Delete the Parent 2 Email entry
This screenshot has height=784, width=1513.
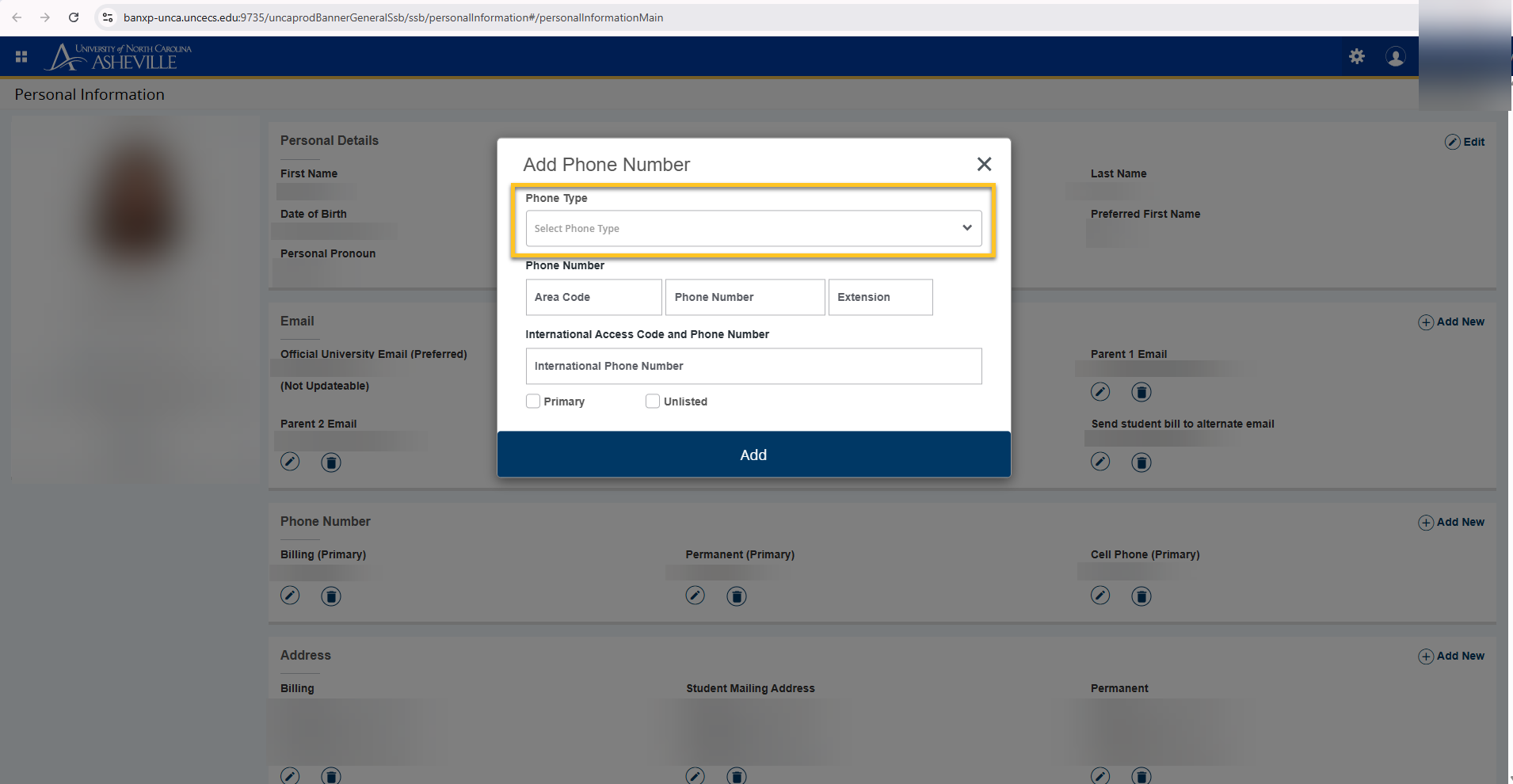click(331, 462)
